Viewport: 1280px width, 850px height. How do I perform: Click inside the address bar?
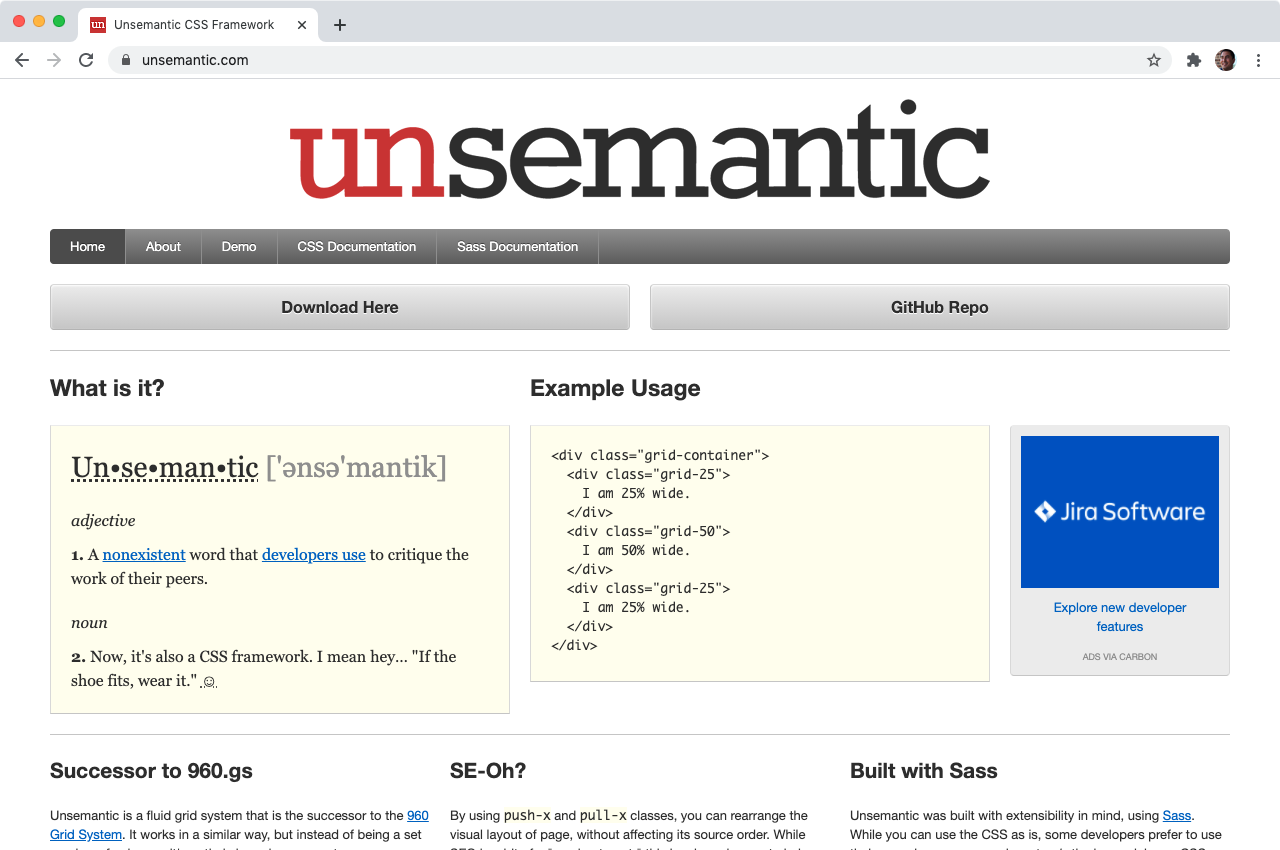click(400, 60)
